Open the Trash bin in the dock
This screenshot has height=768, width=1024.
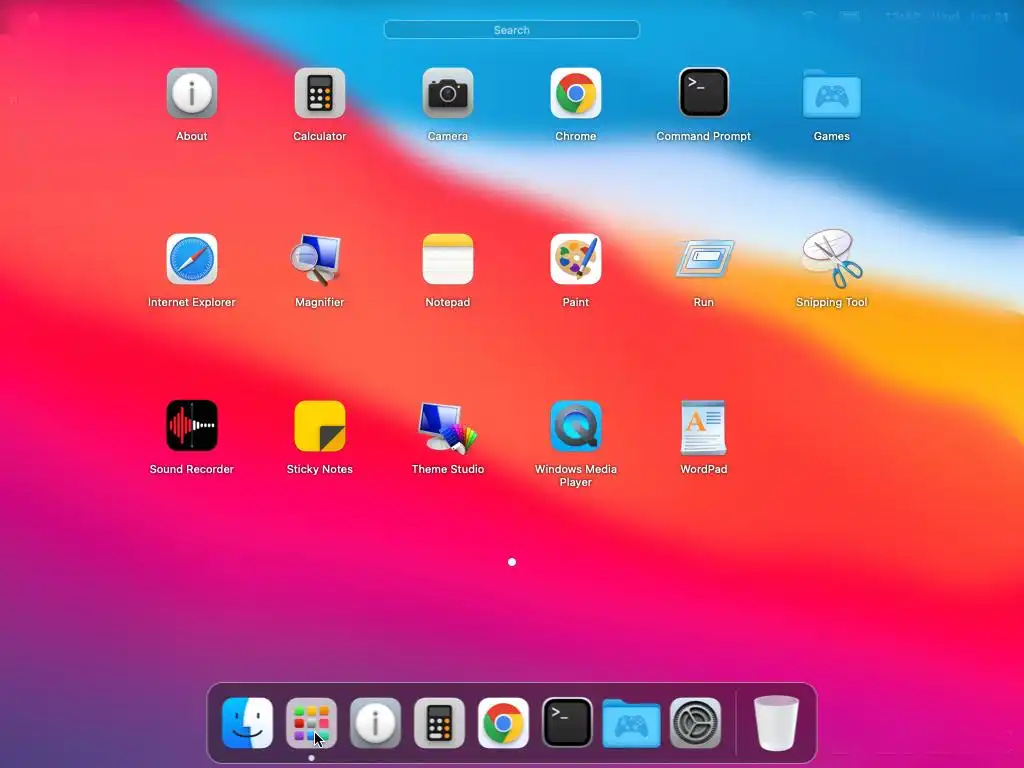[x=776, y=723]
